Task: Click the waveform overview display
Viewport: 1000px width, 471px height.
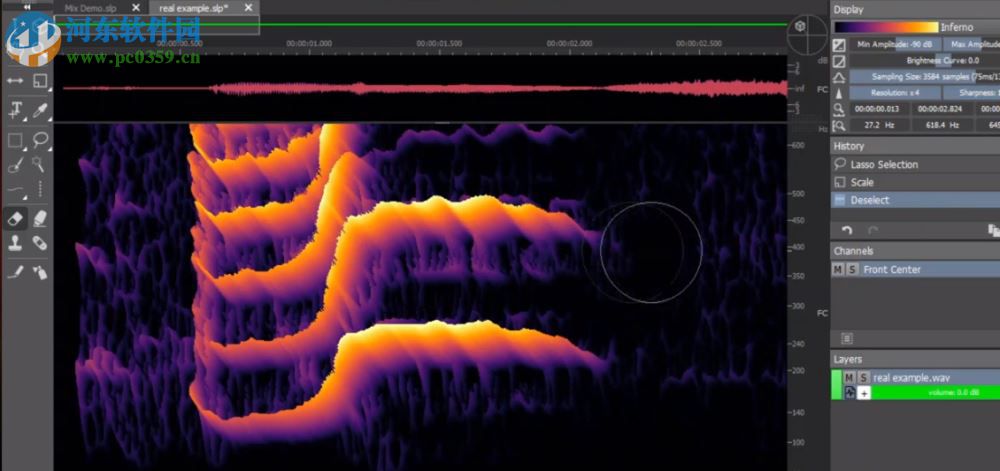Action: [421, 88]
